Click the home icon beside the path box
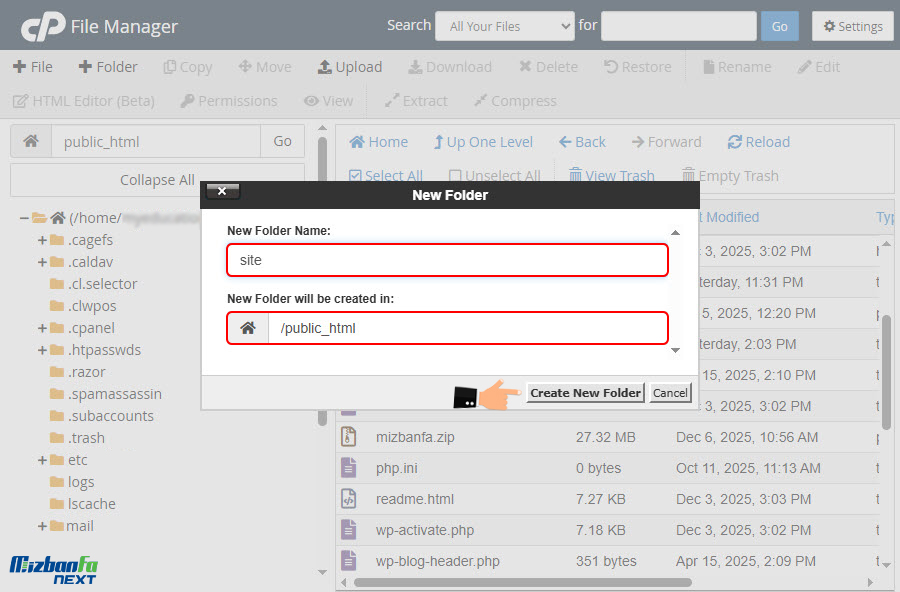 coord(31,141)
